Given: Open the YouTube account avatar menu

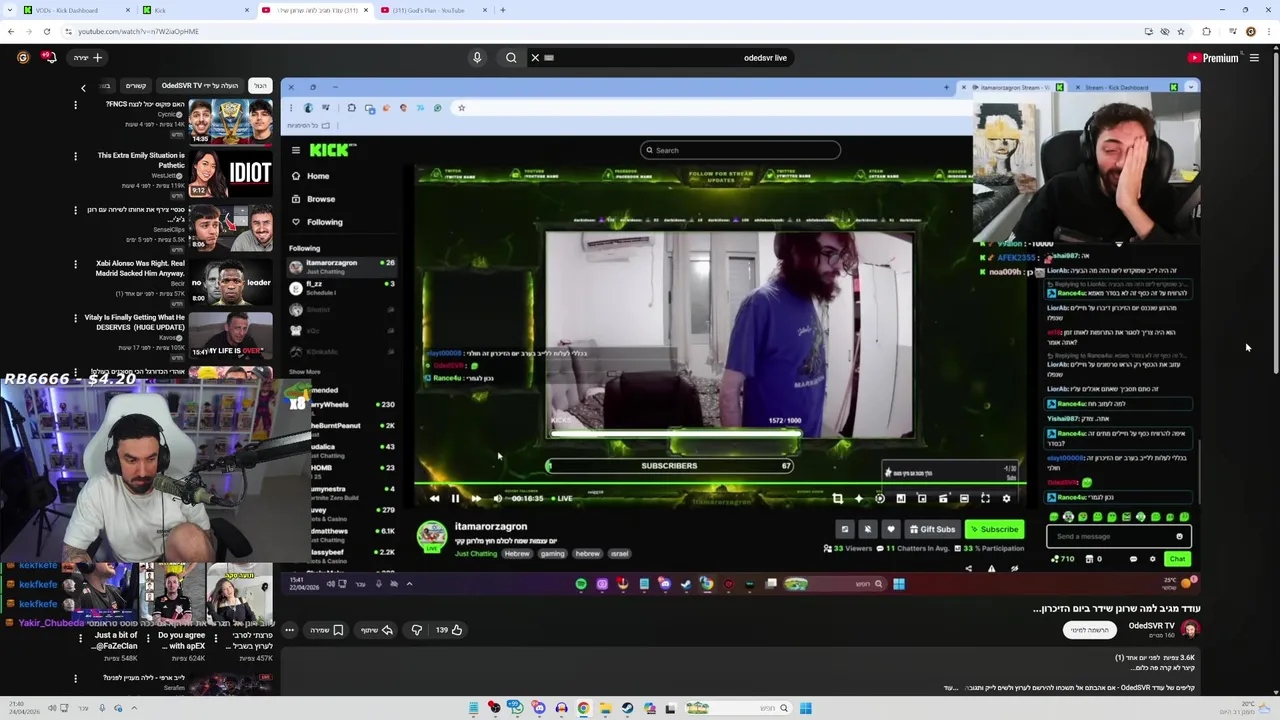Looking at the screenshot, I should tap(22, 58).
